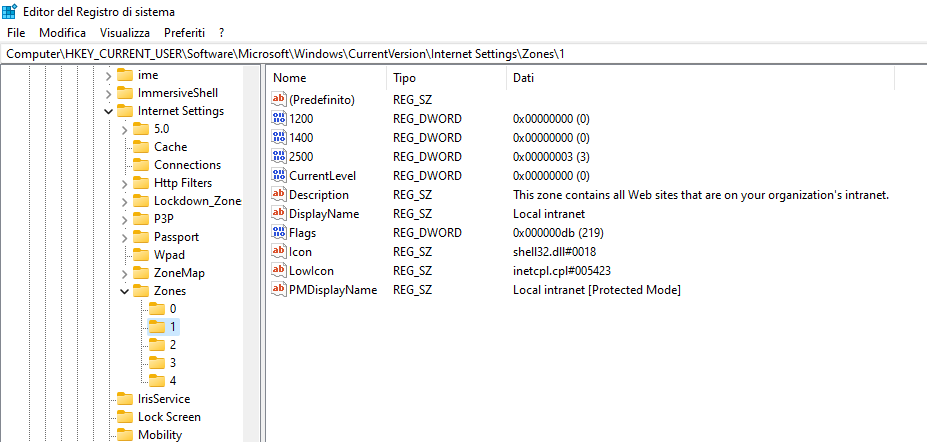
Task: Select the ime folder icon
Action: (125, 75)
